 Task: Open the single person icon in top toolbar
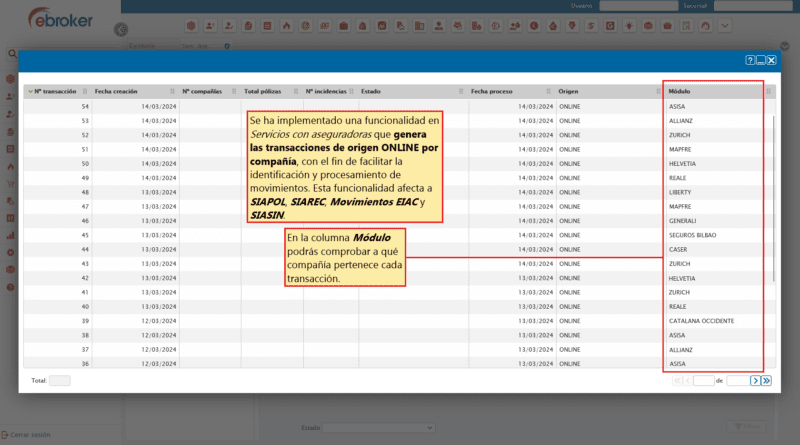click(439, 26)
